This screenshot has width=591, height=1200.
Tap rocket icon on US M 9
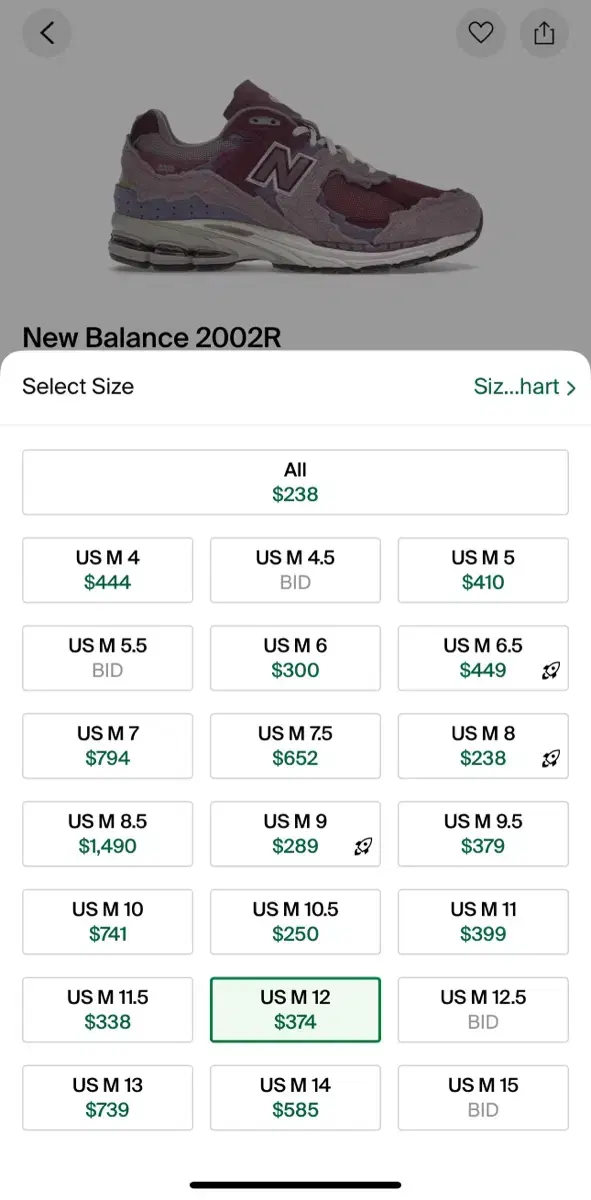[363, 848]
